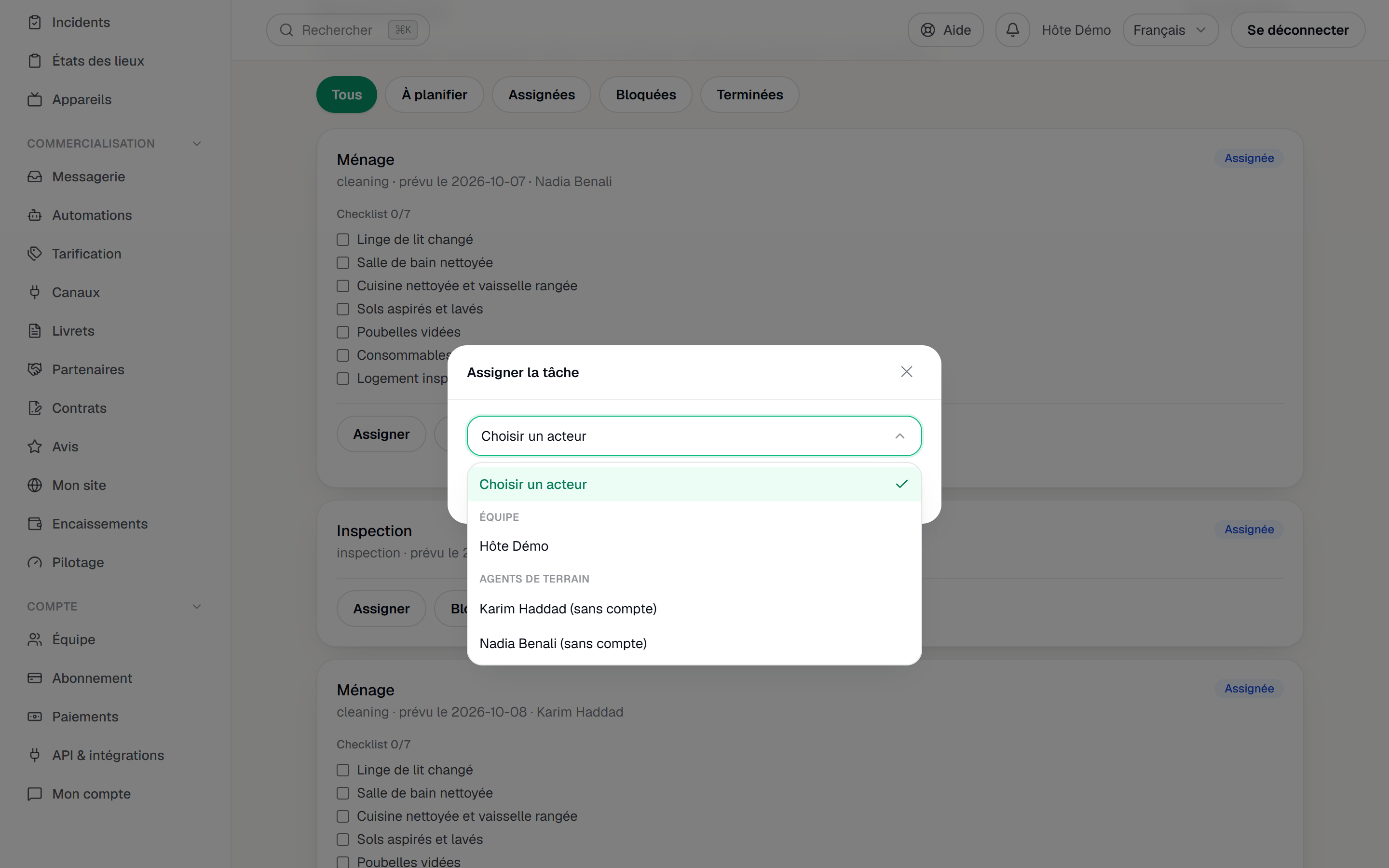The image size is (1389, 868).
Task: Click the Avis star icon
Action: tap(34, 447)
